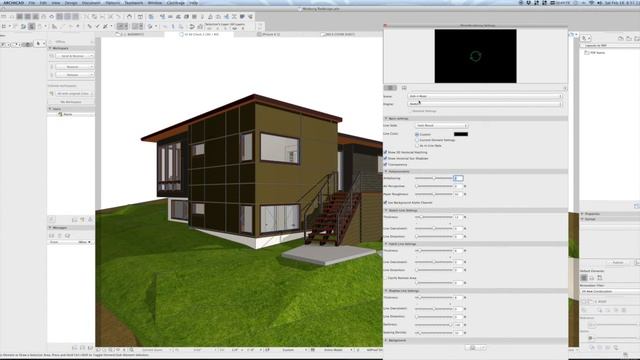Expand the Background section
The height and width of the screenshot is (360, 640).
pos(386,340)
